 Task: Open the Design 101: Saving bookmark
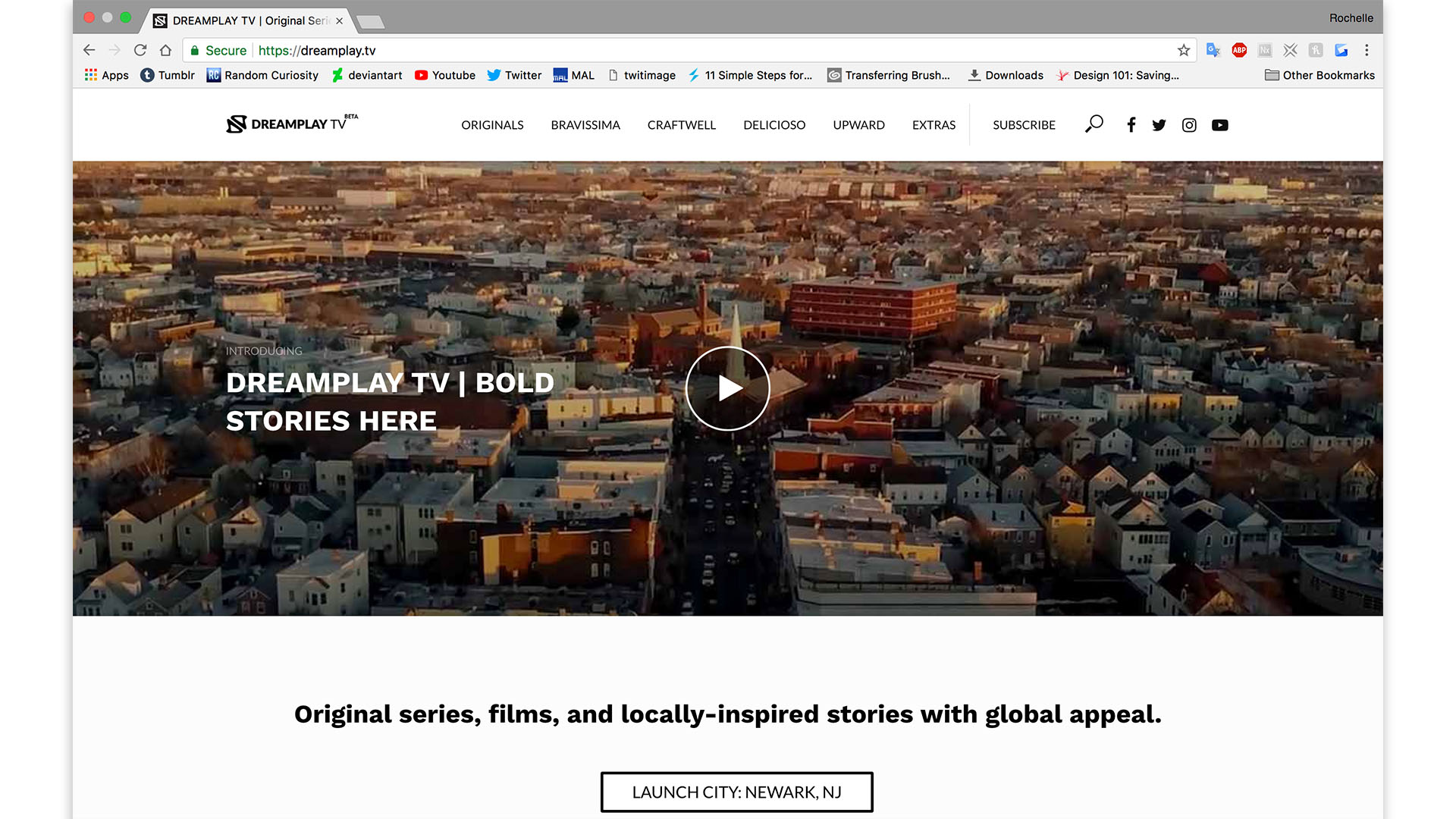point(1118,75)
